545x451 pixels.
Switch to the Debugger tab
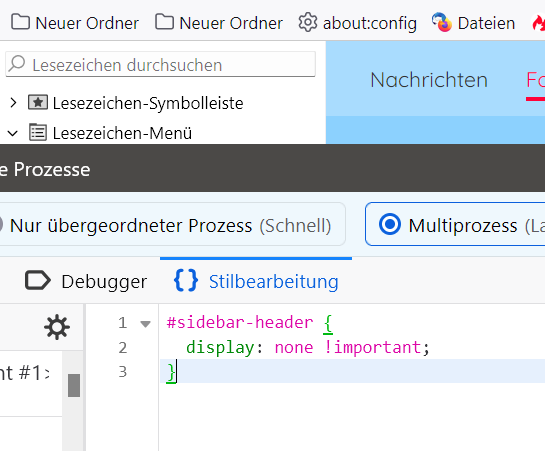[x=86, y=281]
